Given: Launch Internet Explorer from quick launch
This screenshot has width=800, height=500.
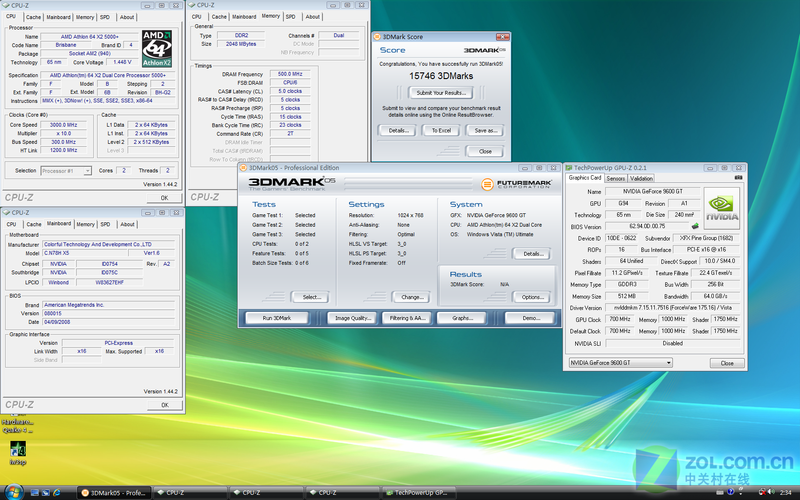Looking at the screenshot, I should pos(57,492).
